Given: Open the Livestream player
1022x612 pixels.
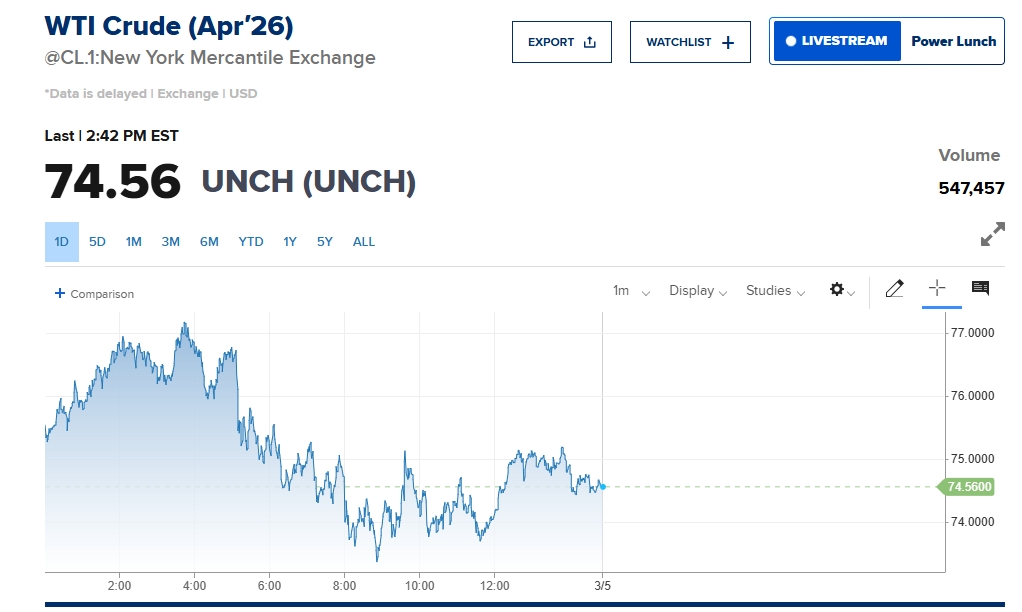Looking at the screenshot, I should click(836, 41).
